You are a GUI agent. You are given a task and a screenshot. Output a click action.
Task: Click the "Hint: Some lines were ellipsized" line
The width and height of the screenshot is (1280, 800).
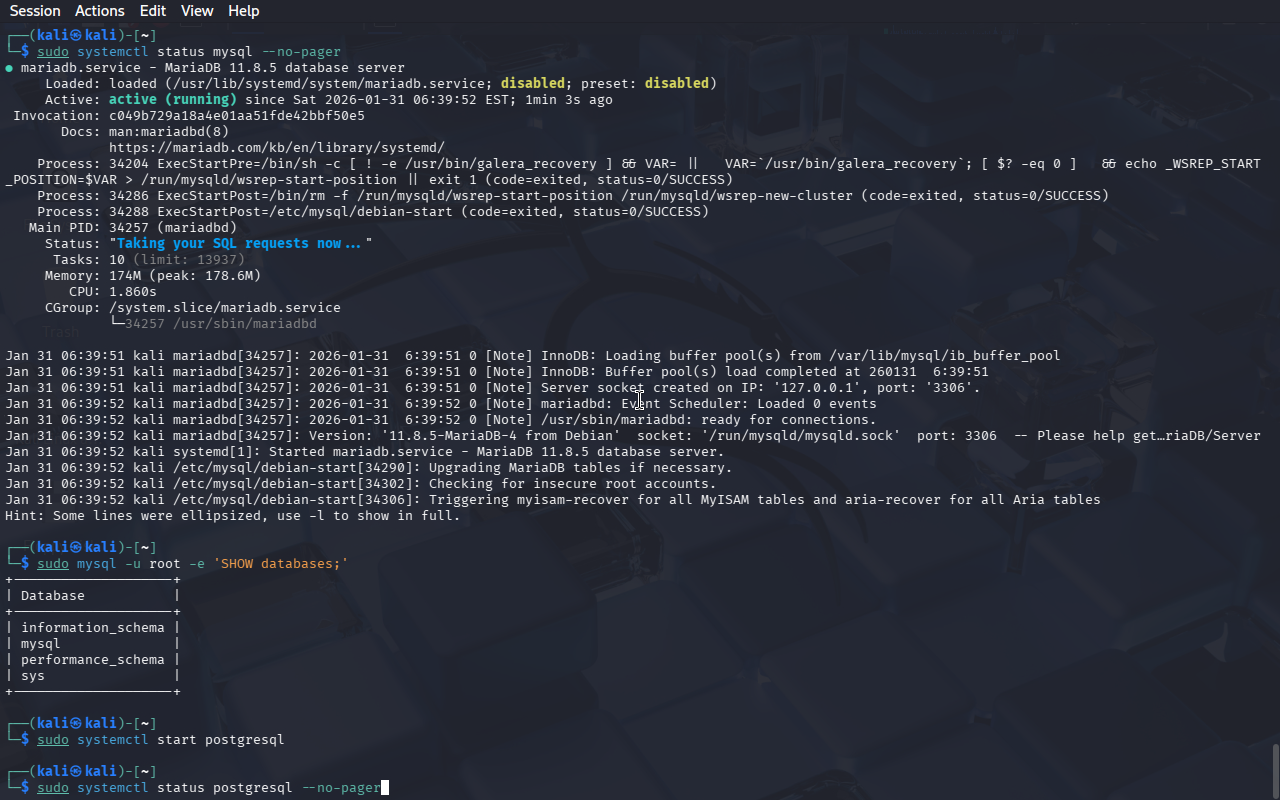tap(232, 516)
